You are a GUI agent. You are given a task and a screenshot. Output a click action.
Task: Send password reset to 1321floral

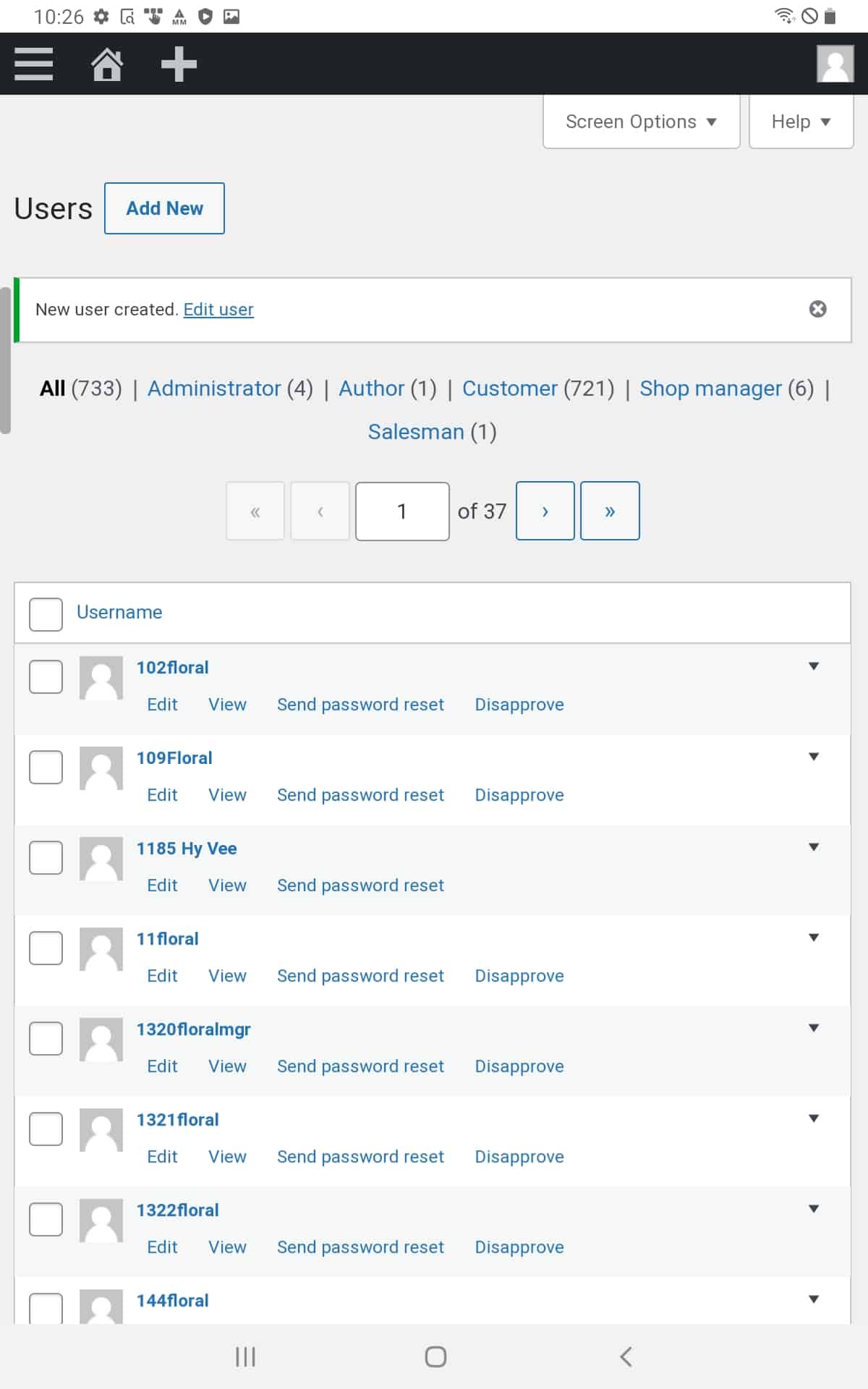coord(360,1157)
